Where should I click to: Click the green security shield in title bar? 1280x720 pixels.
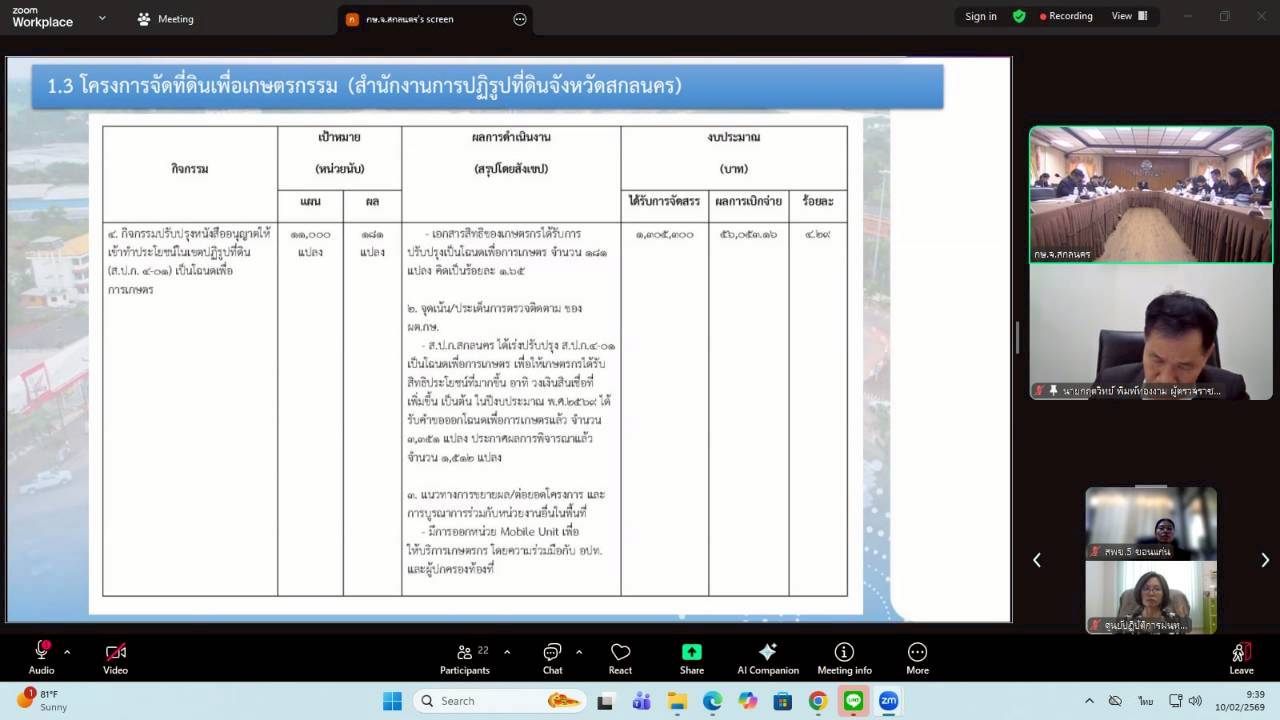(1019, 16)
